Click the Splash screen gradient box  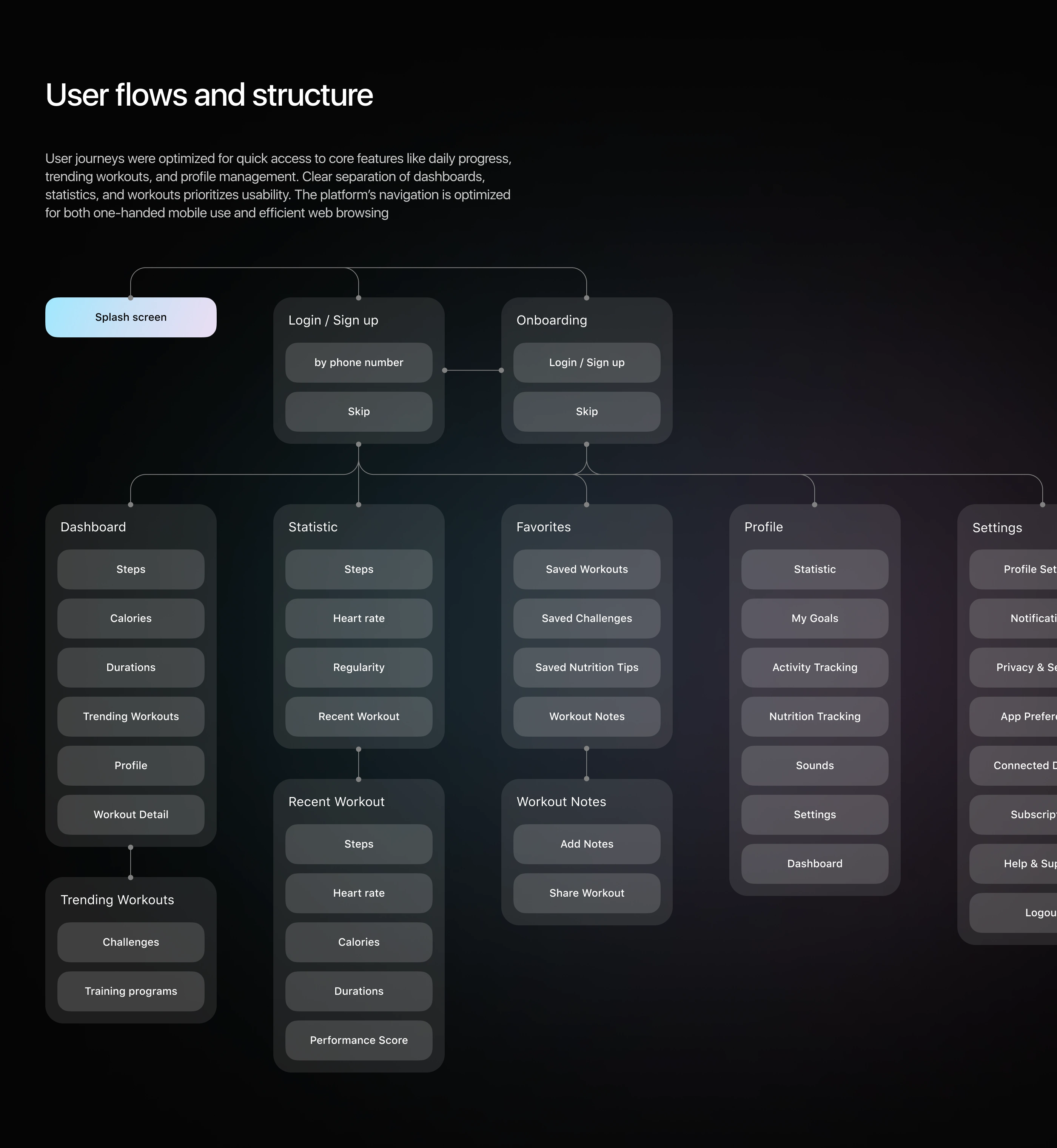130,317
